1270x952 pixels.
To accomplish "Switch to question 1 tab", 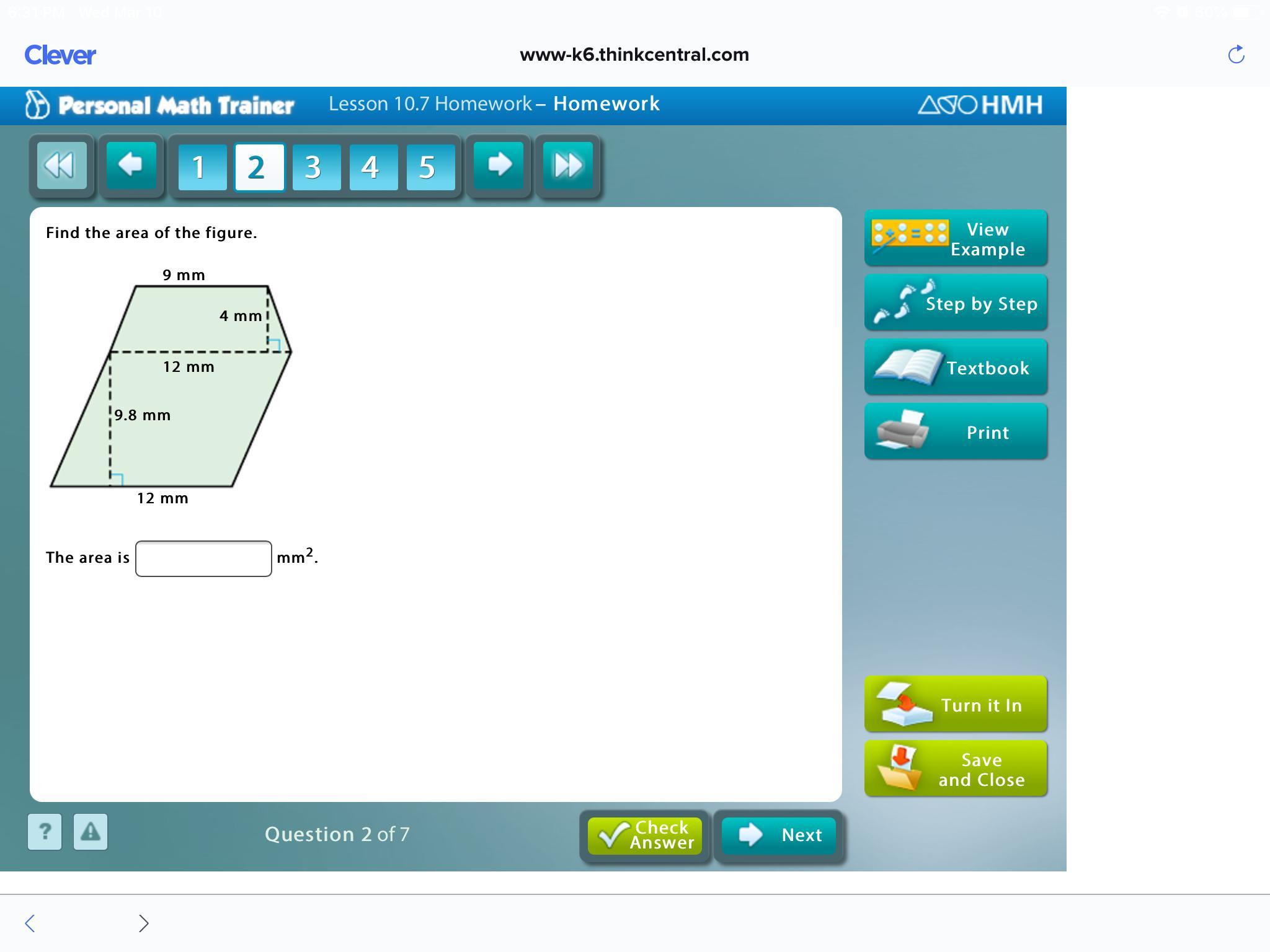I will point(202,167).
